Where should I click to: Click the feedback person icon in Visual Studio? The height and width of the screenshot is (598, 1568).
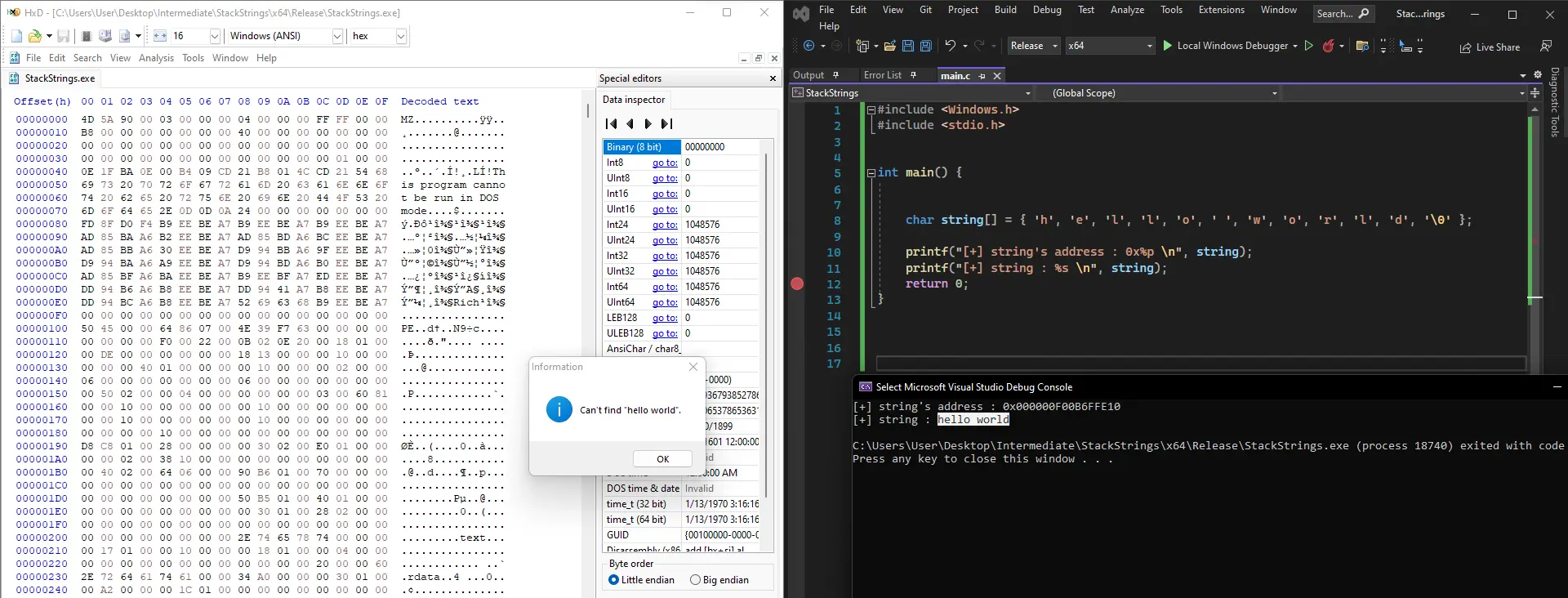pyautogui.click(x=1546, y=47)
